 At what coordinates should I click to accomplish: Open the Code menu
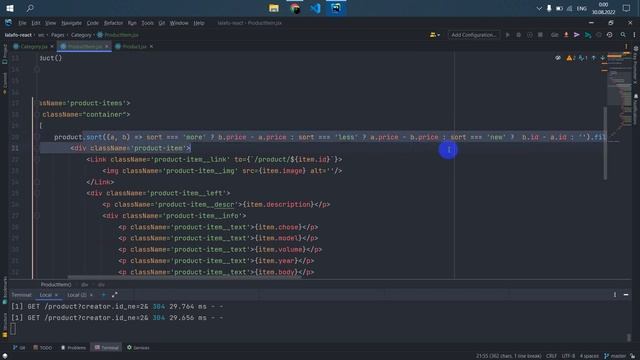coord(93,23)
